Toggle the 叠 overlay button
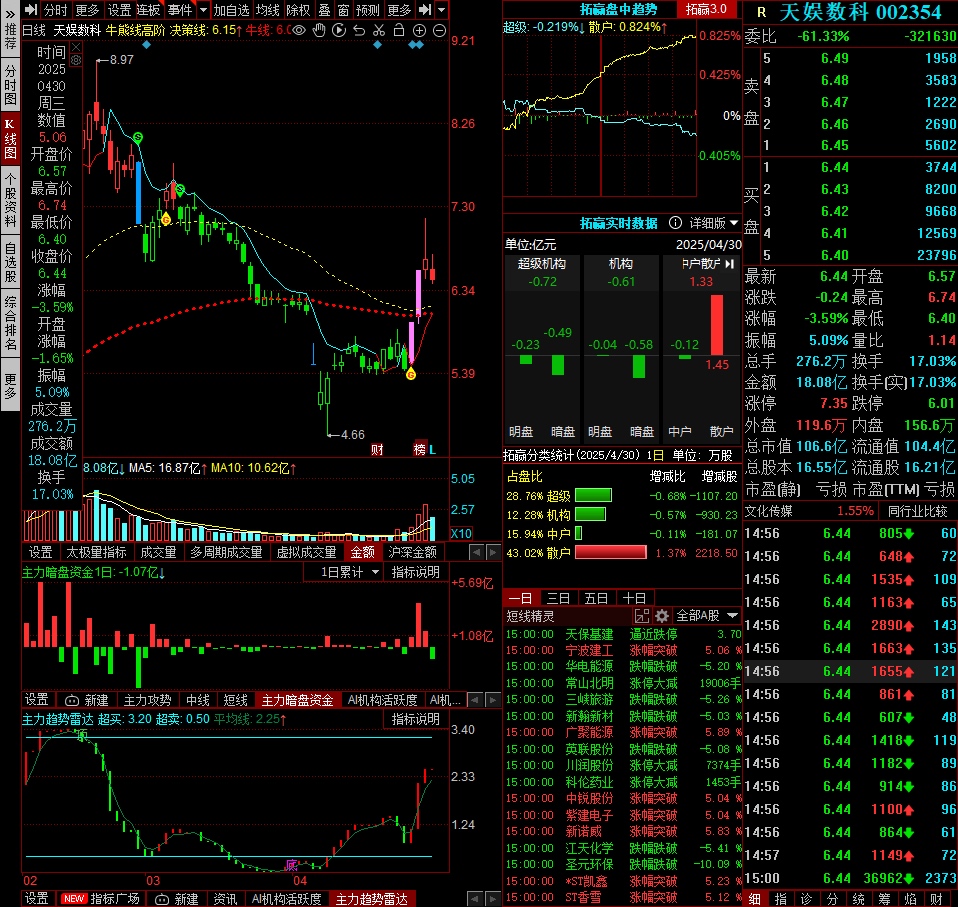The width and height of the screenshot is (958, 907). pyautogui.click(x=325, y=10)
